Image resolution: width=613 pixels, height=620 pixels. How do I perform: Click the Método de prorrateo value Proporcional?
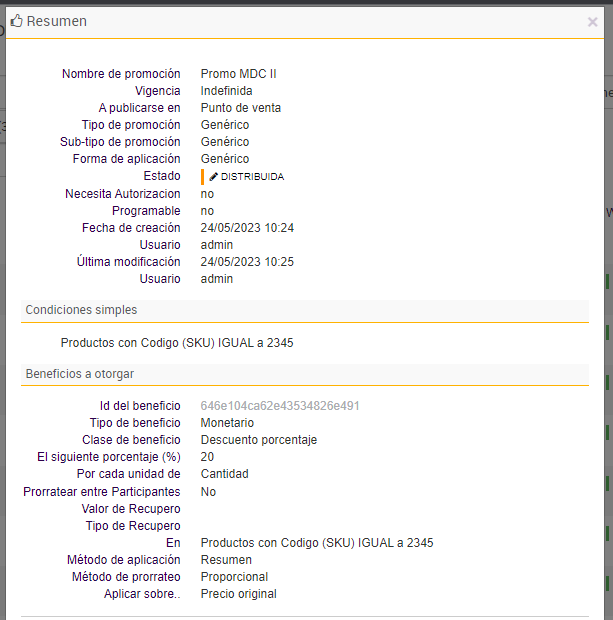[234, 577]
